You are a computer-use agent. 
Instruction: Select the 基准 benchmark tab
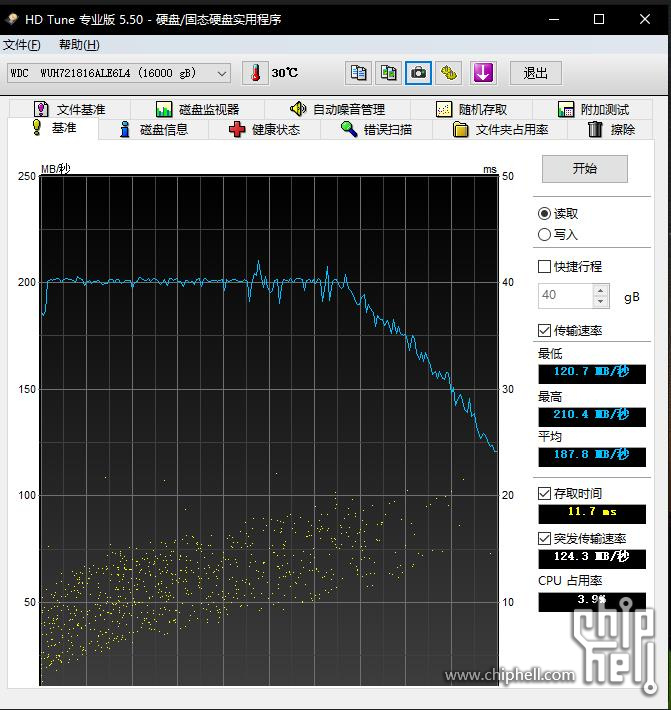[53, 128]
